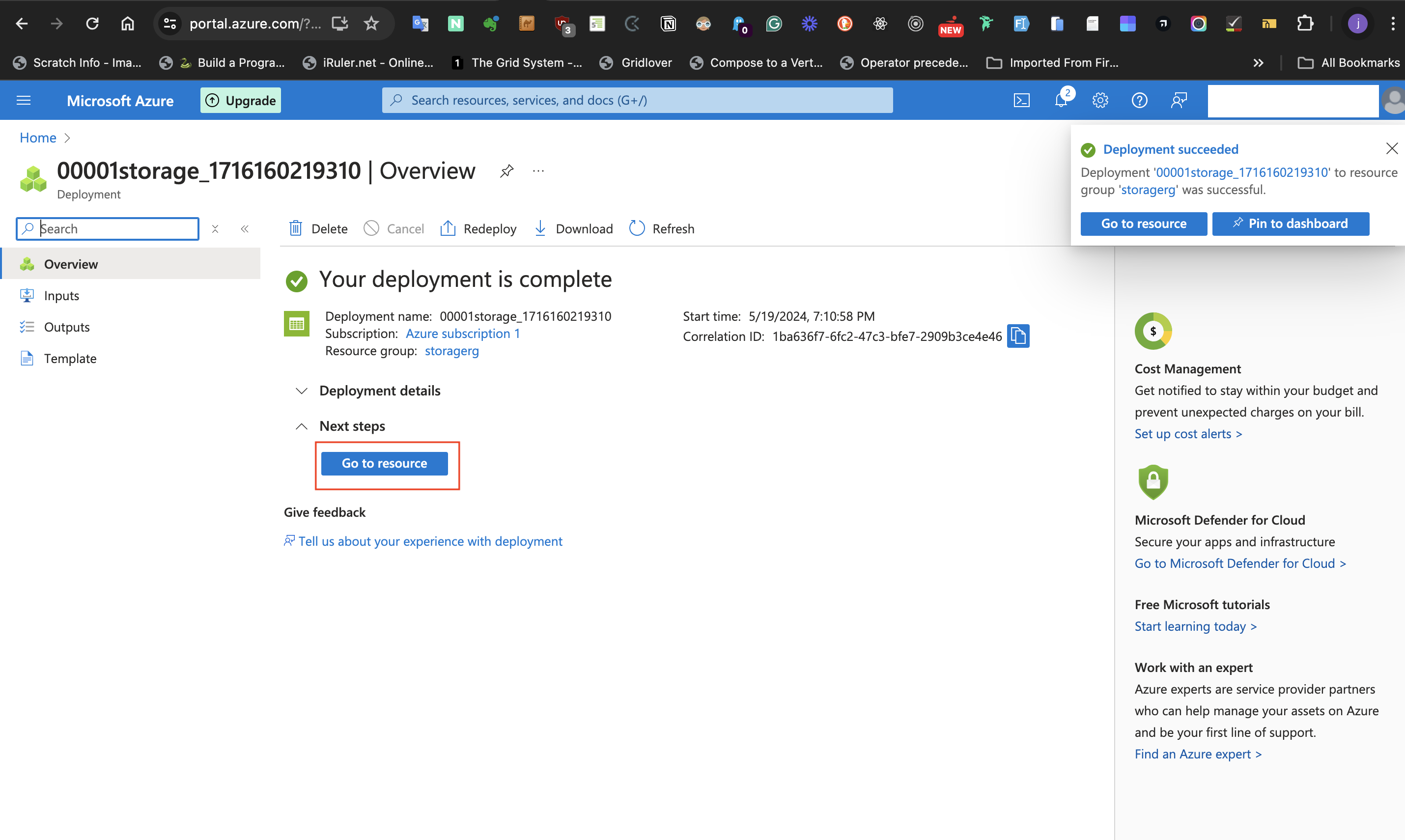The width and height of the screenshot is (1405, 840).
Task: Collapse the Next steps section
Action: tap(302, 426)
